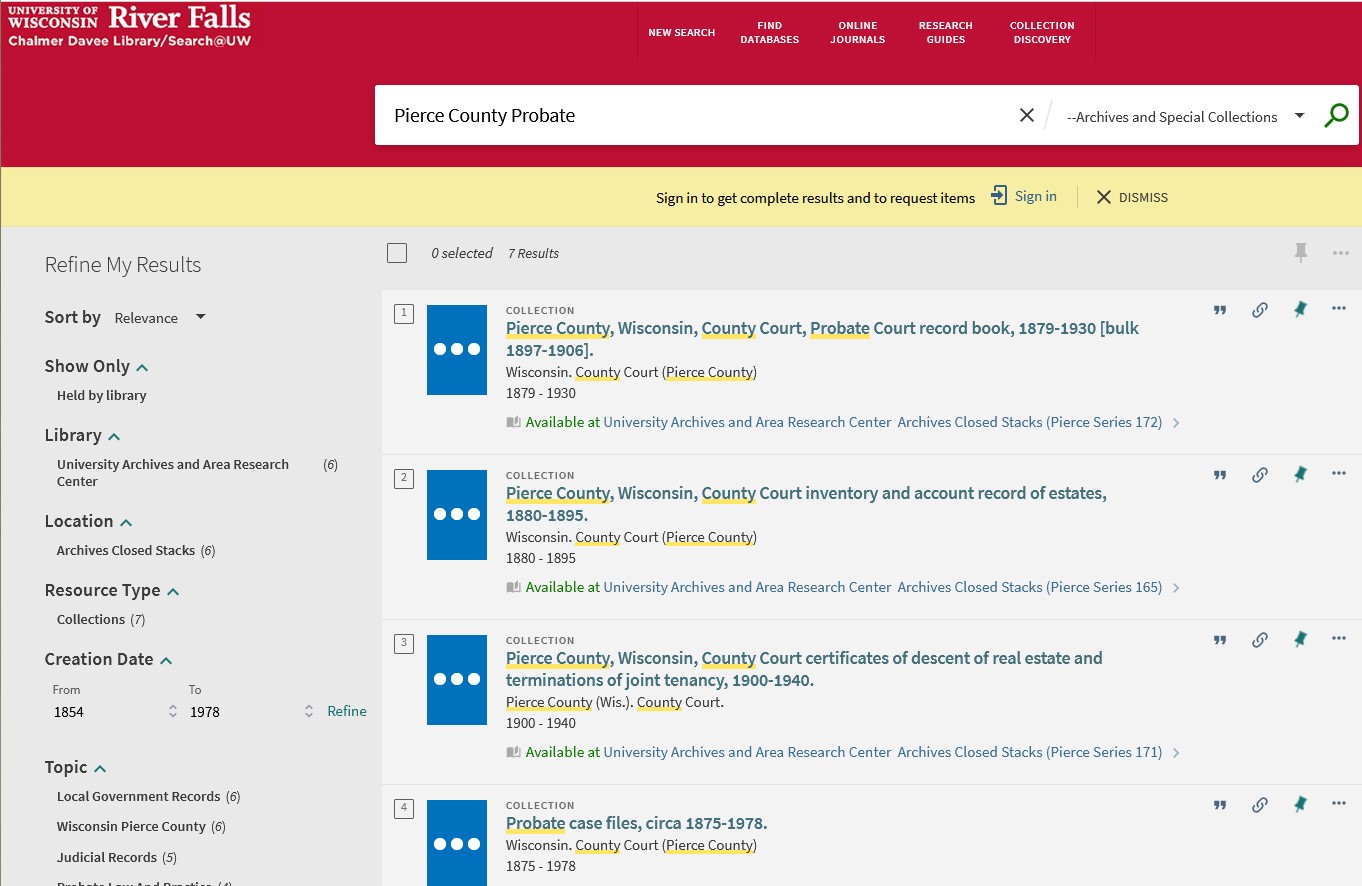Filter by Judicial Records topic
This screenshot has height=886, width=1362.
point(107,857)
